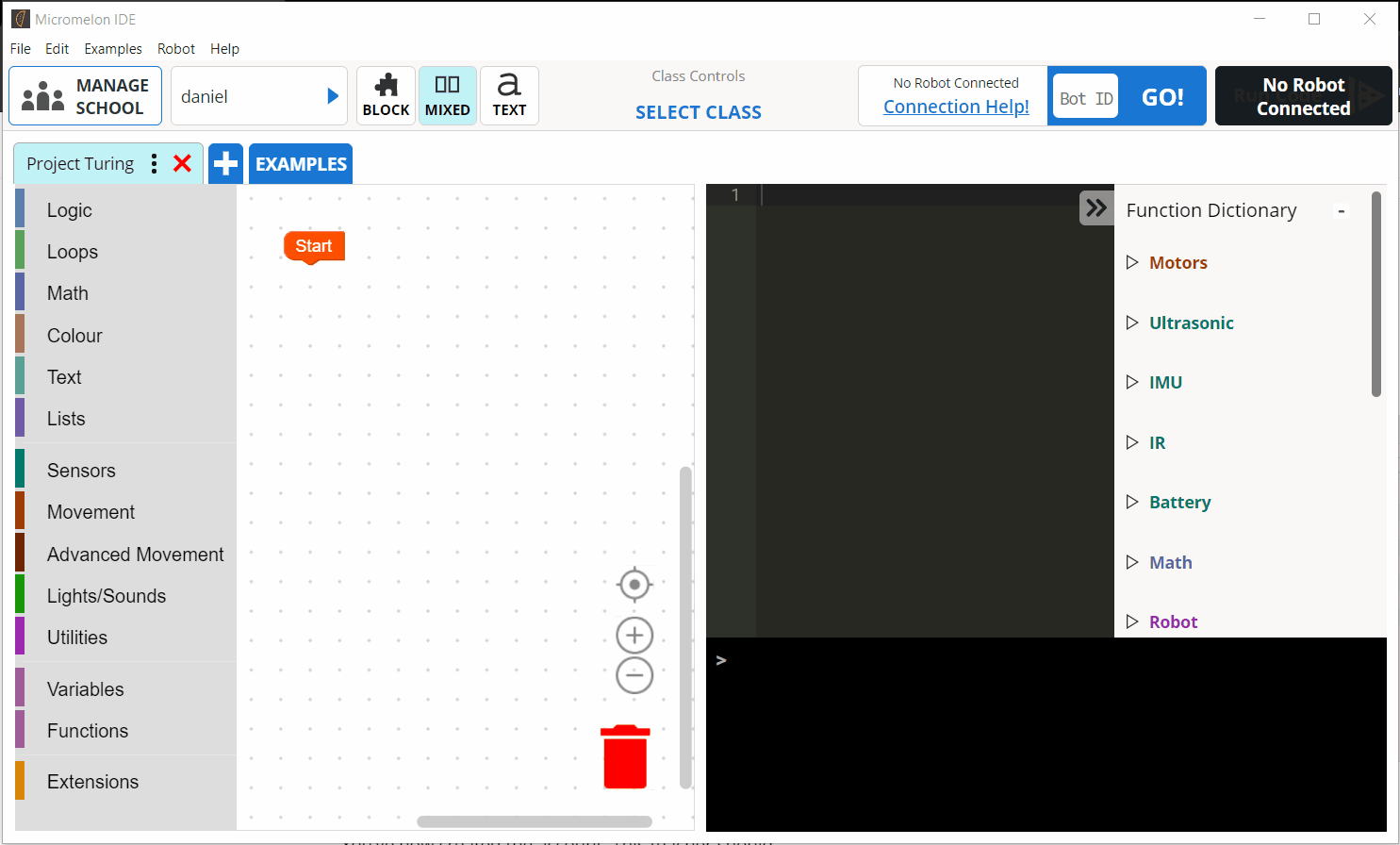The image size is (1400, 845).
Task: Expand the Ultrasonic function category
Action: point(1133,323)
